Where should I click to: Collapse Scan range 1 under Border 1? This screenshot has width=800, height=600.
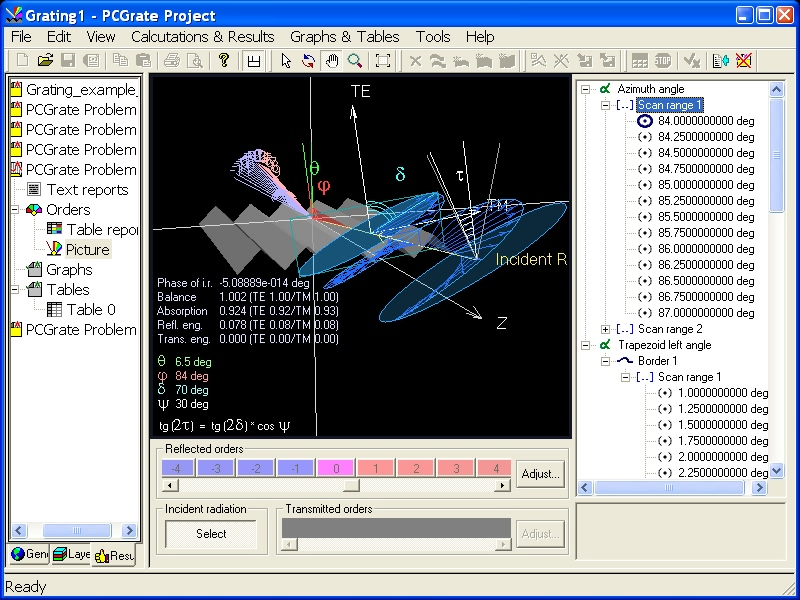pos(626,377)
